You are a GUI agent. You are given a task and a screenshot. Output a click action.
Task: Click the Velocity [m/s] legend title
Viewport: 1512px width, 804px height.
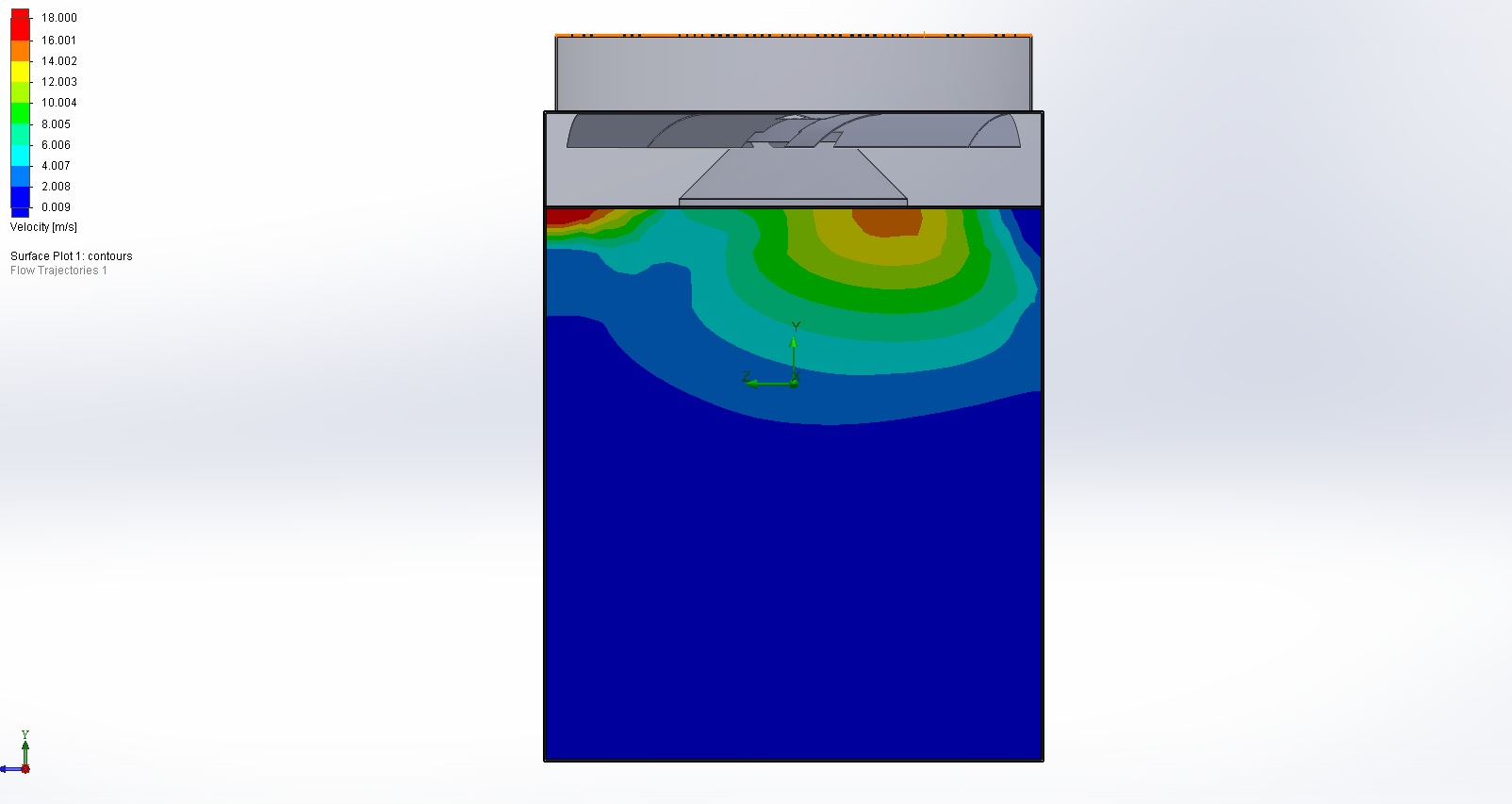(43, 227)
